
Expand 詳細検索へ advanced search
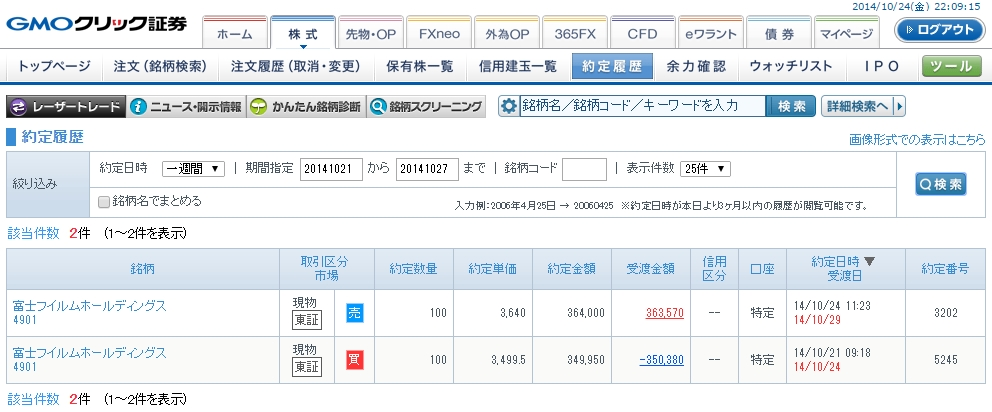(863, 106)
